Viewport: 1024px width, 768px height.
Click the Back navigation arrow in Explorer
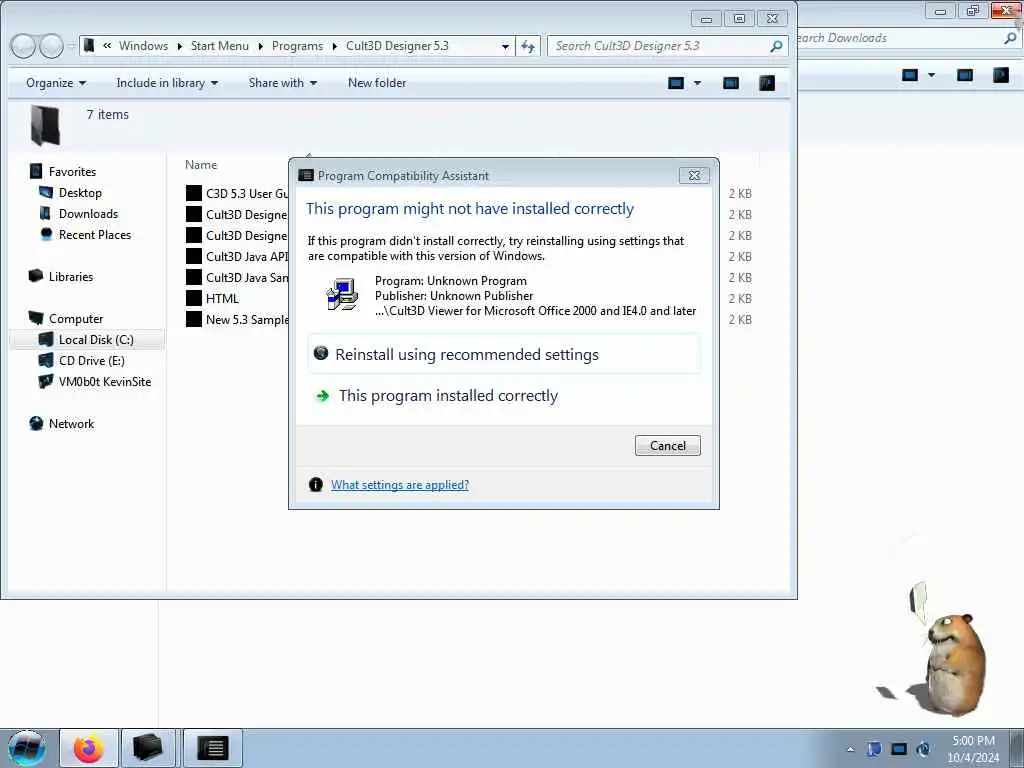tap(24, 46)
